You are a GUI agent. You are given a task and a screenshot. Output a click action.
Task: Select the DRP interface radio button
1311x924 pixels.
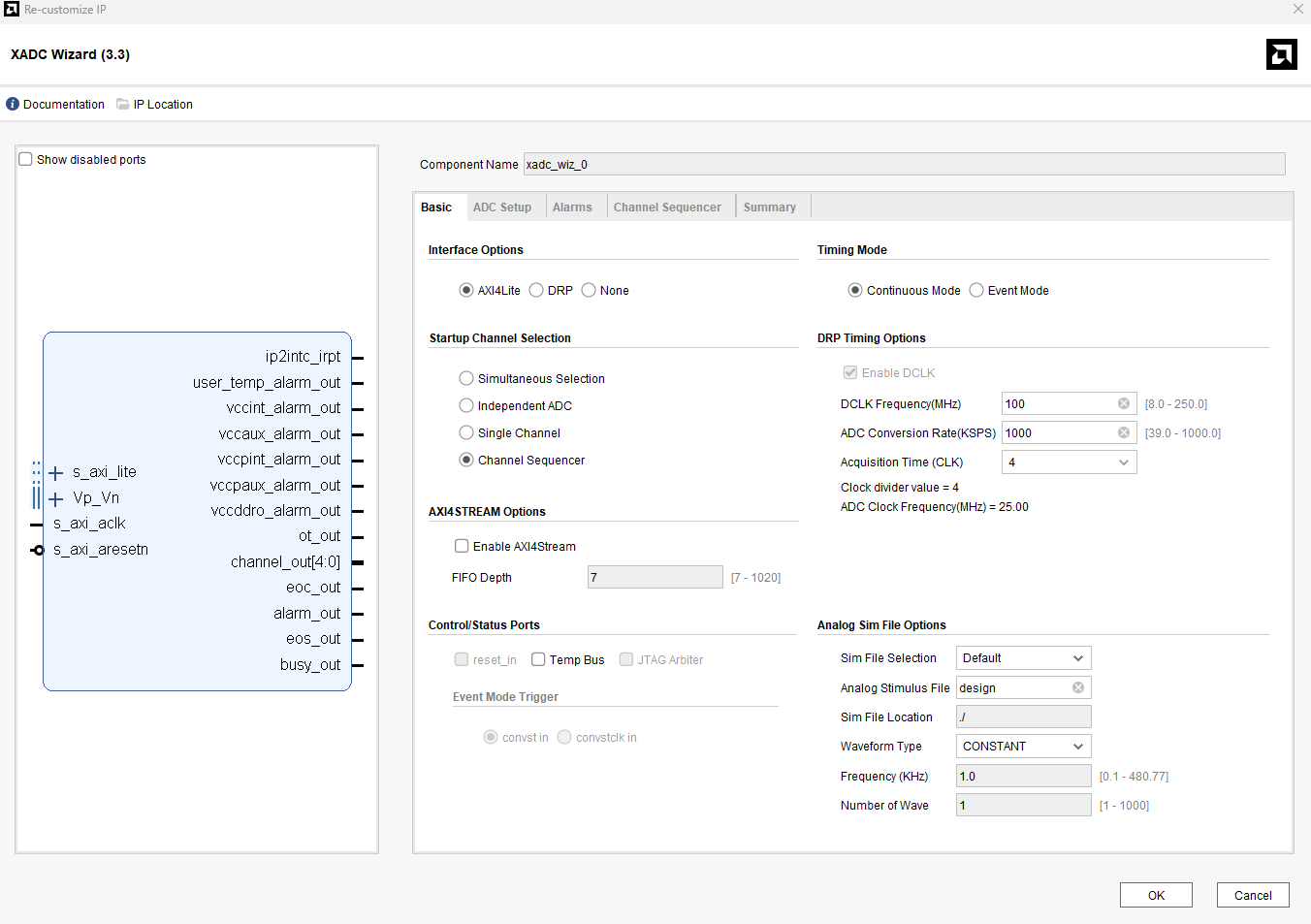pos(536,291)
